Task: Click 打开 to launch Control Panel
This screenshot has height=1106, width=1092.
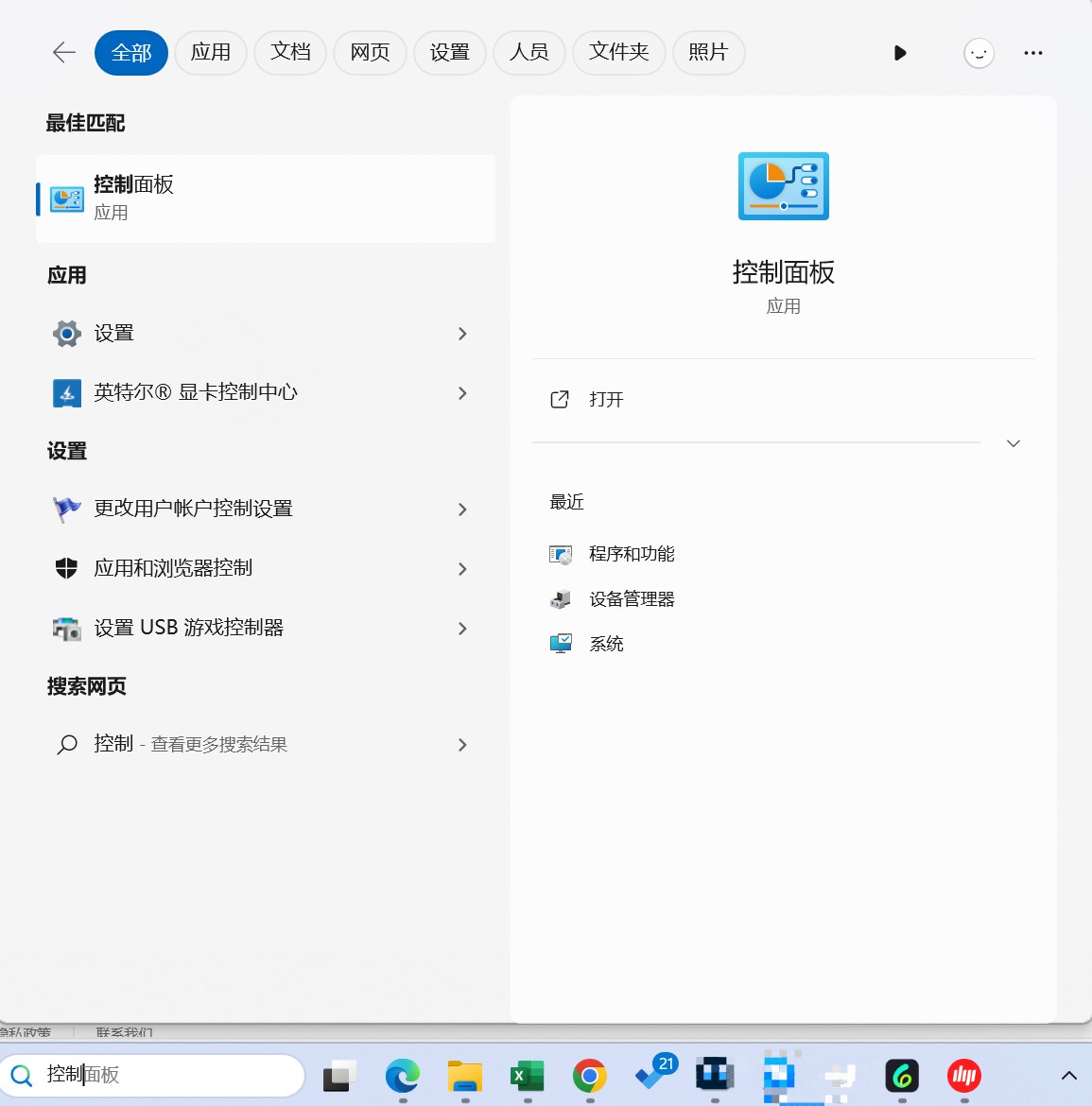Action: (606, 400)
